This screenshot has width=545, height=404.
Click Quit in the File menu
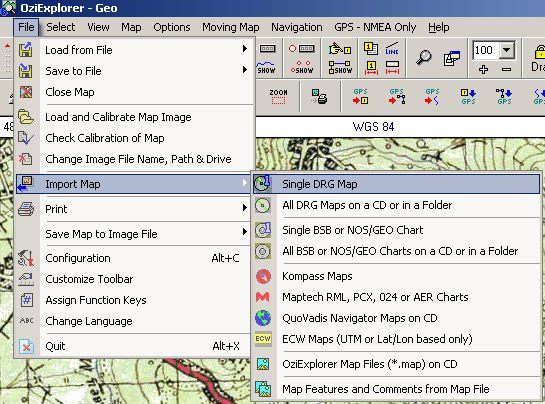coord(134,346)
